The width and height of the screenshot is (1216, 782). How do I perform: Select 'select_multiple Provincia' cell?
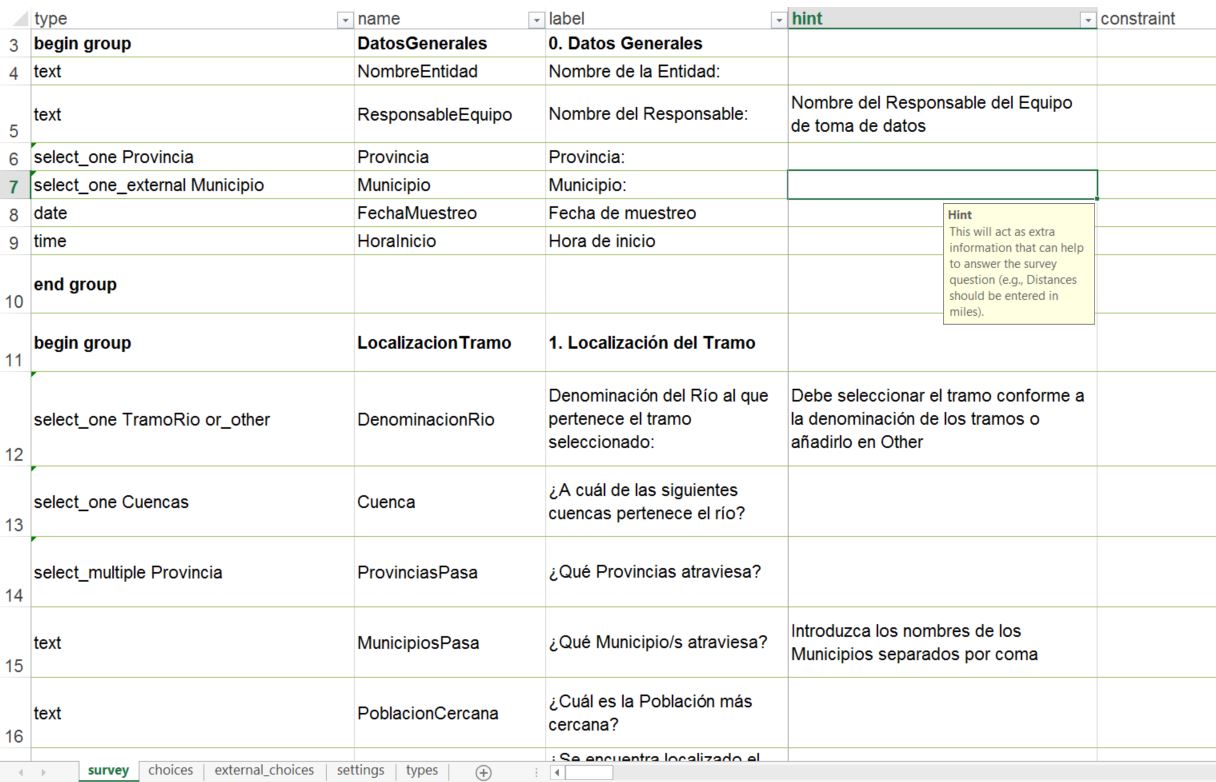[x=192, y=572]
